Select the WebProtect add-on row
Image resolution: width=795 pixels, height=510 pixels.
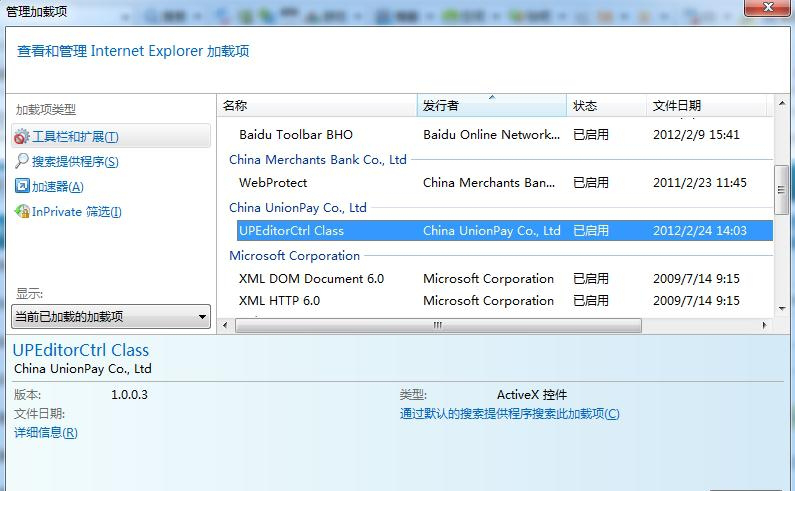pos(504,183)
